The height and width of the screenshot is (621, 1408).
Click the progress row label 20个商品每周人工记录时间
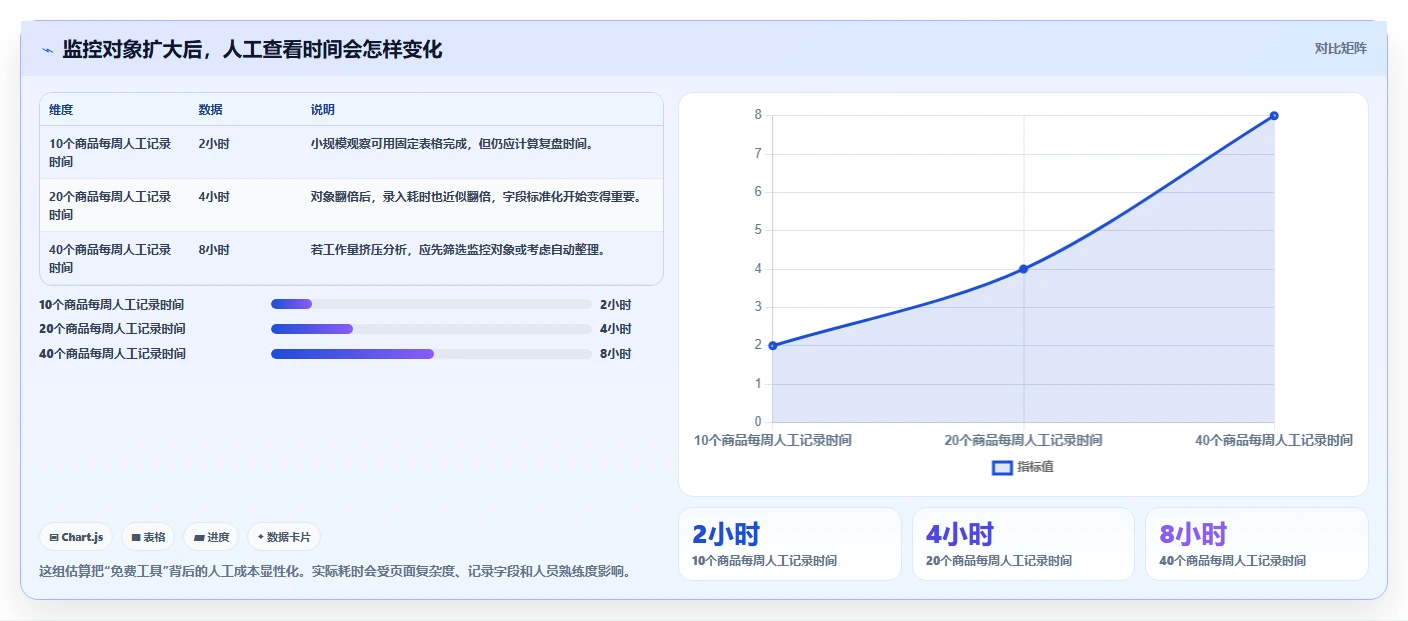pyautogui.click(x=111, y=329)
